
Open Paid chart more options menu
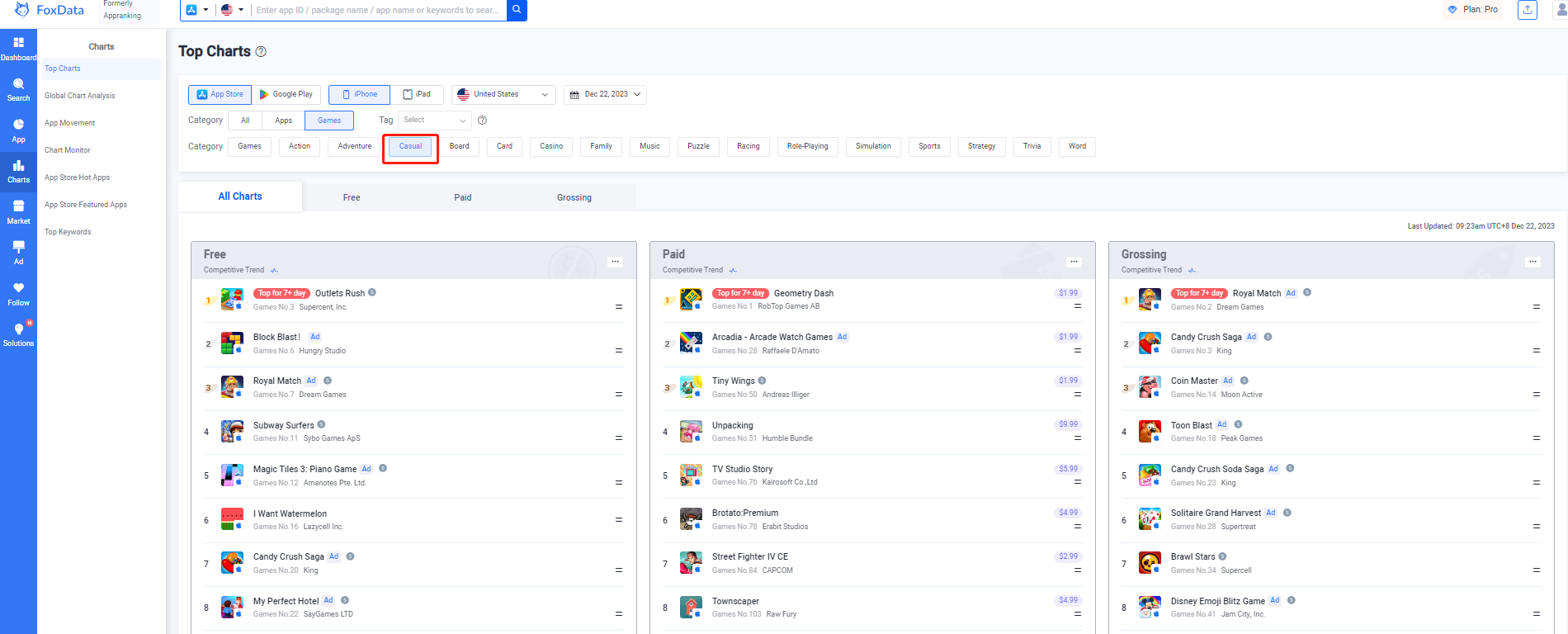point(1074,262)
